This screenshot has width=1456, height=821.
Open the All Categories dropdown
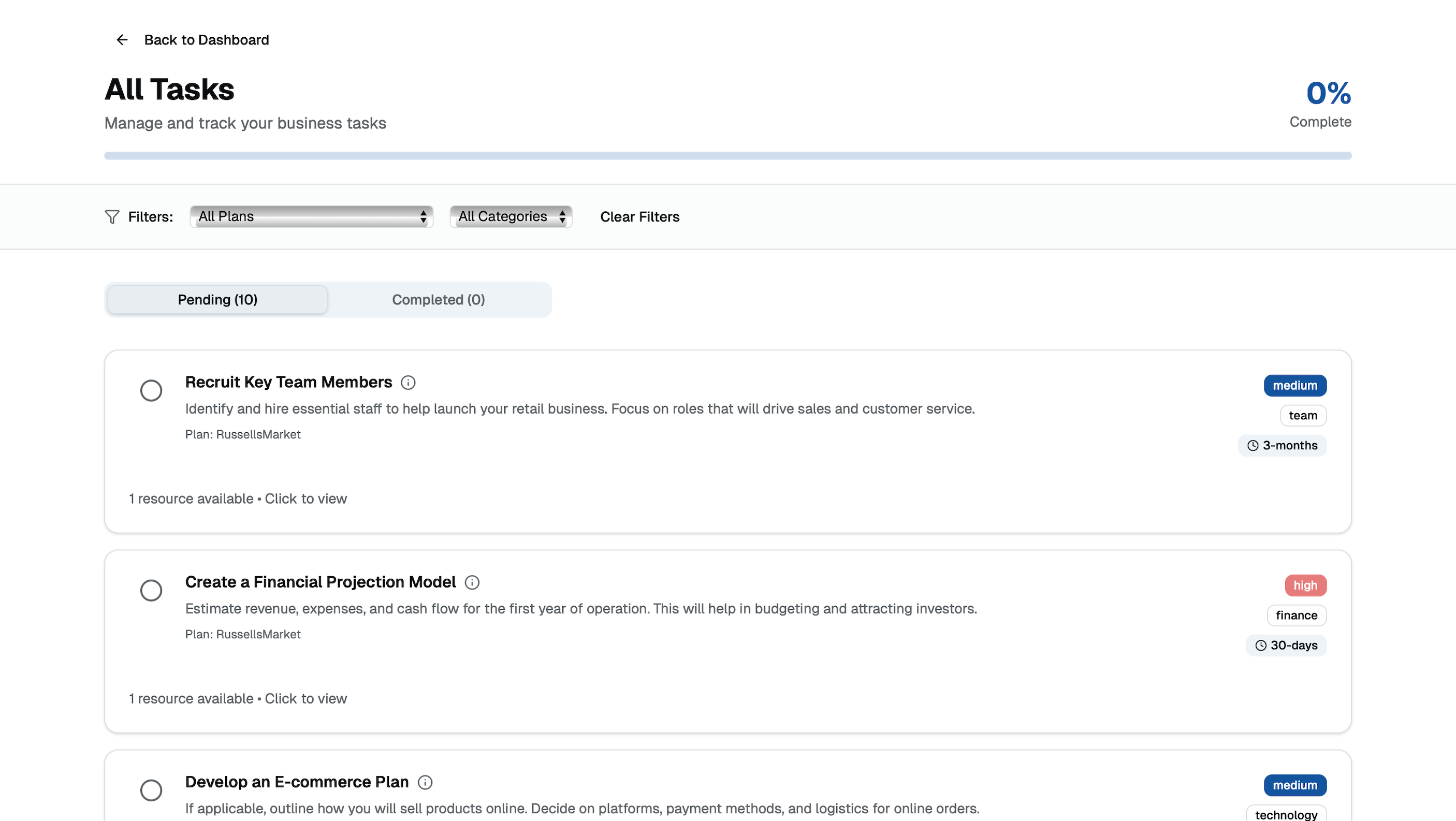tap(511, 216)
